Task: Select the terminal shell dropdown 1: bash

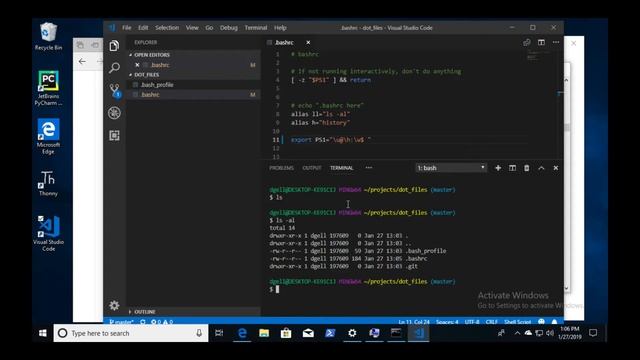Action: click(451, 168)
